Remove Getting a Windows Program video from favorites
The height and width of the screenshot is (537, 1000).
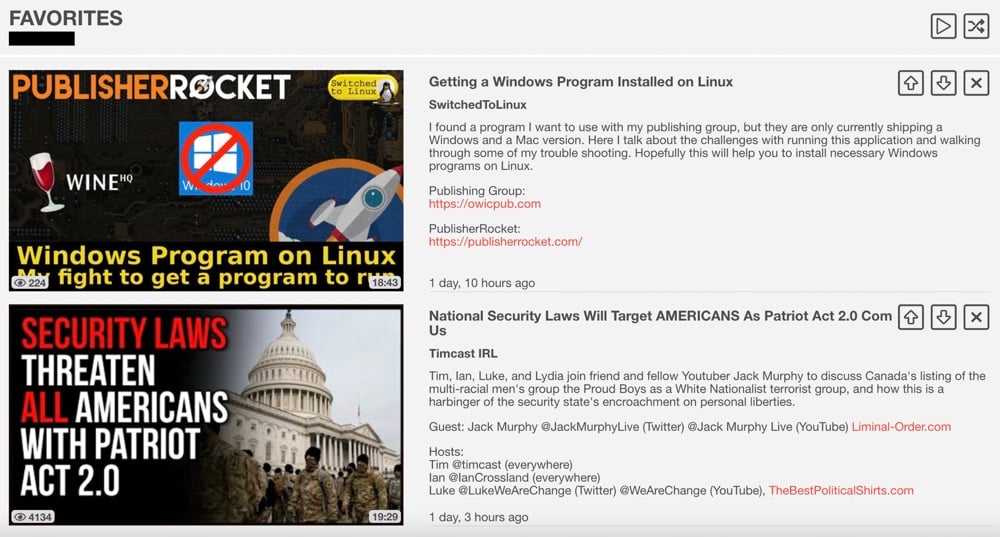point(976,83)
